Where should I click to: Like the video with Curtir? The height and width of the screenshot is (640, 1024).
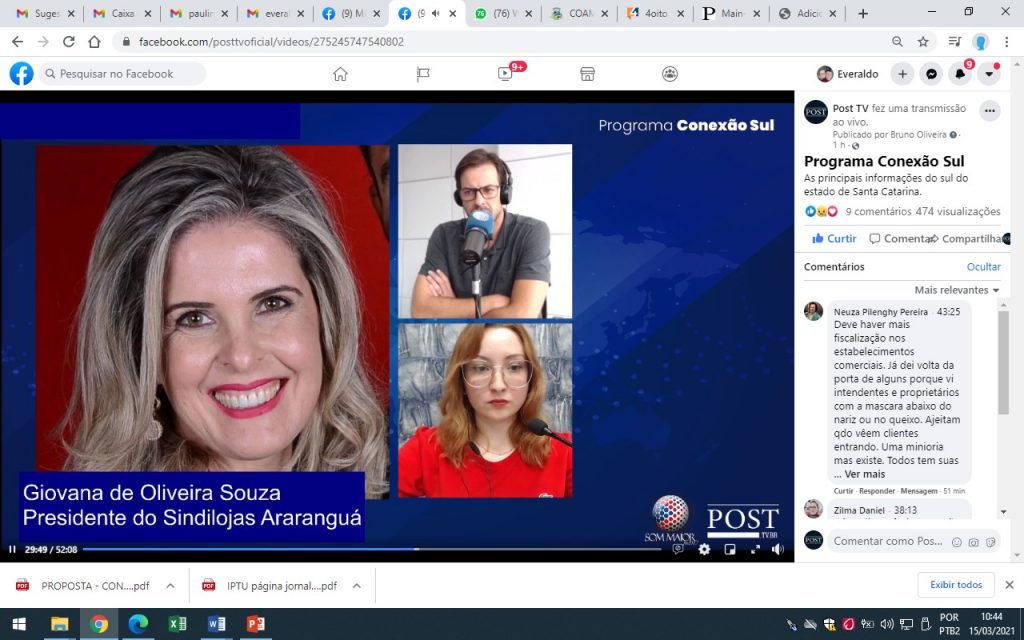[834, 239]
